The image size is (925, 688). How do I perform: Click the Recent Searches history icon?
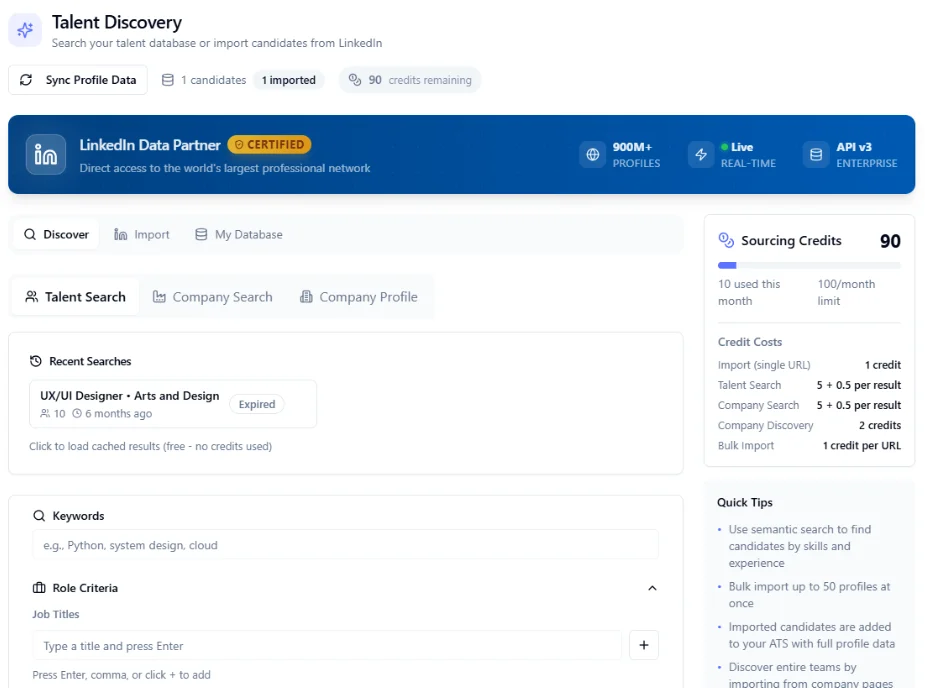(x=35, y=361)
